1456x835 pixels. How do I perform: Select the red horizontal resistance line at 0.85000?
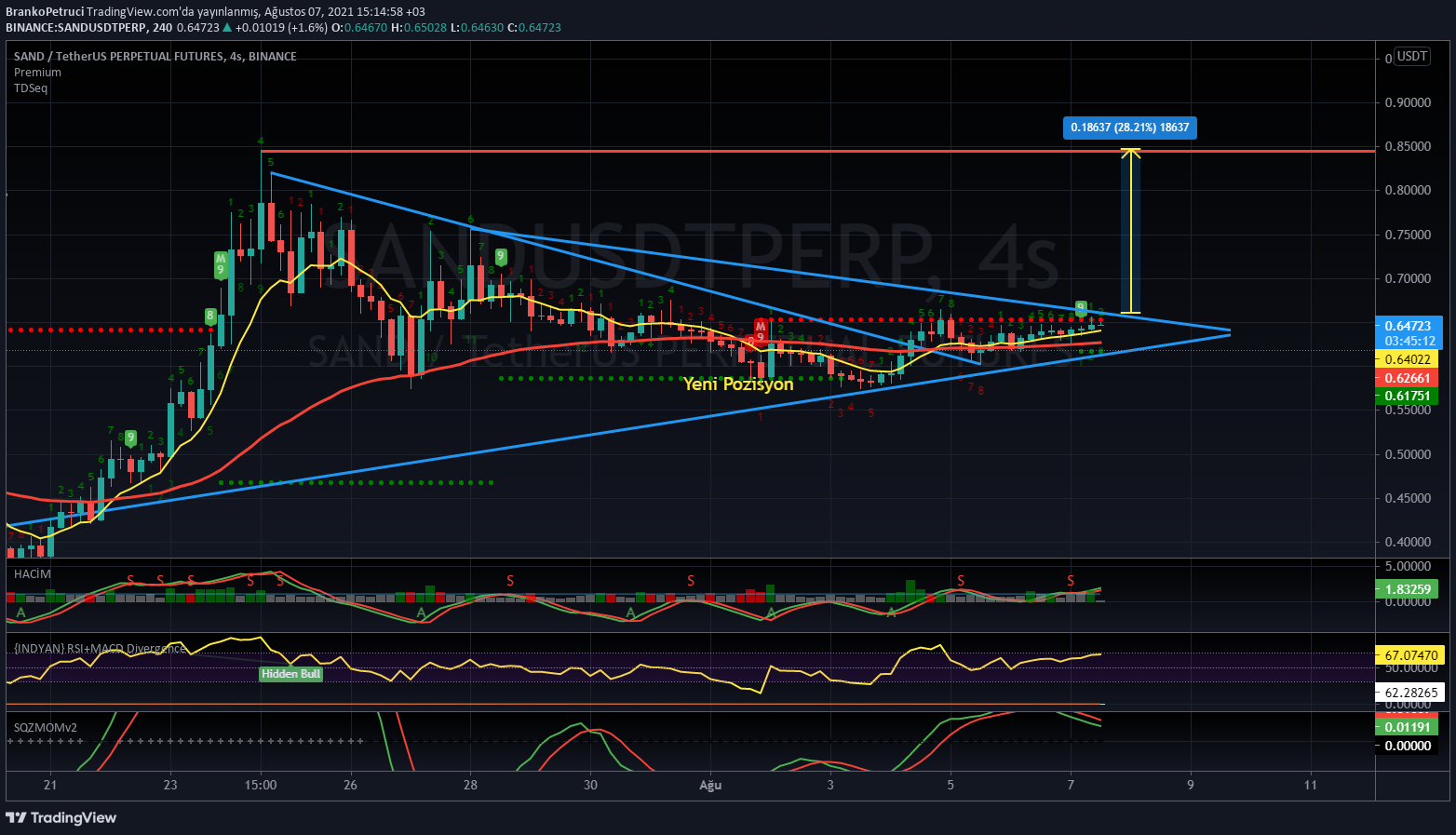[x=817, y=151]
